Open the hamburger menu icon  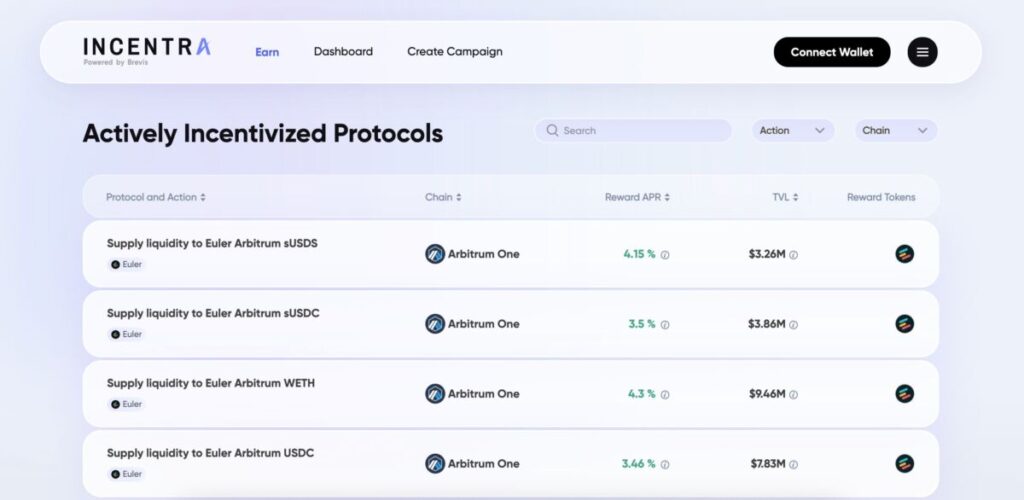tap(922, 52)
